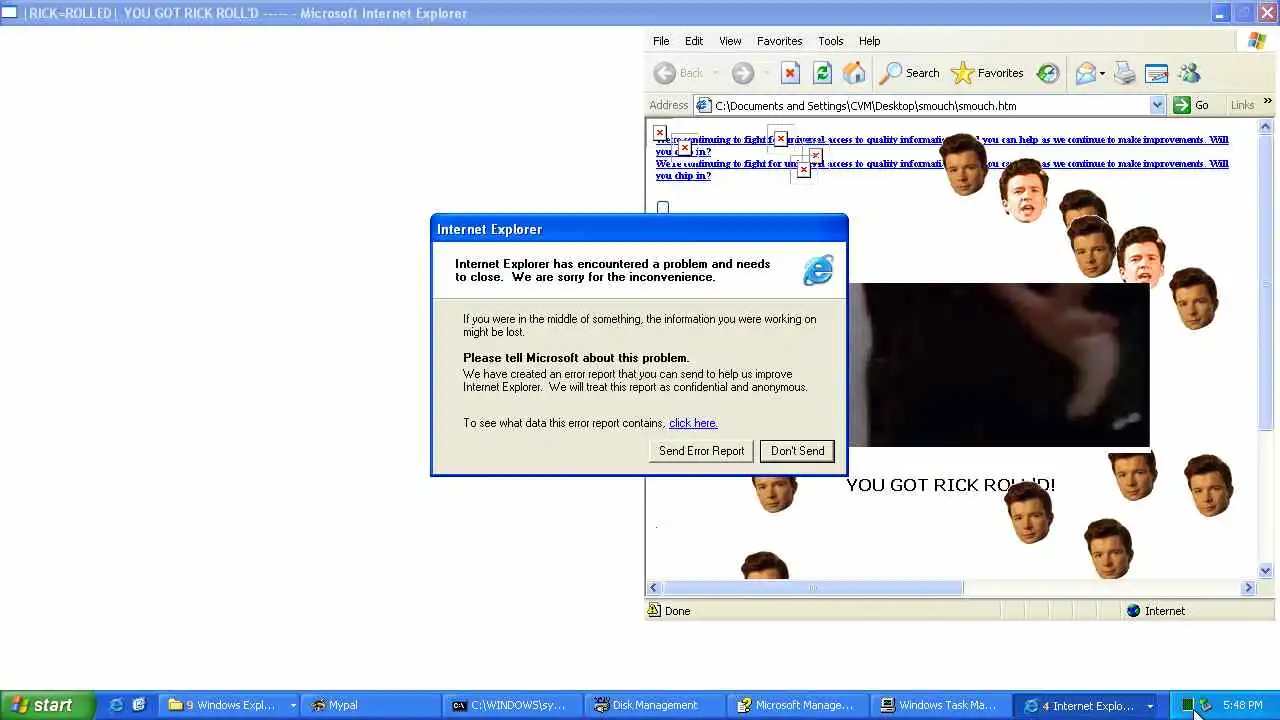1280x720 pixels.
Task: Click the Internet Explorer logo in error dialog
Action: [818, 270]
